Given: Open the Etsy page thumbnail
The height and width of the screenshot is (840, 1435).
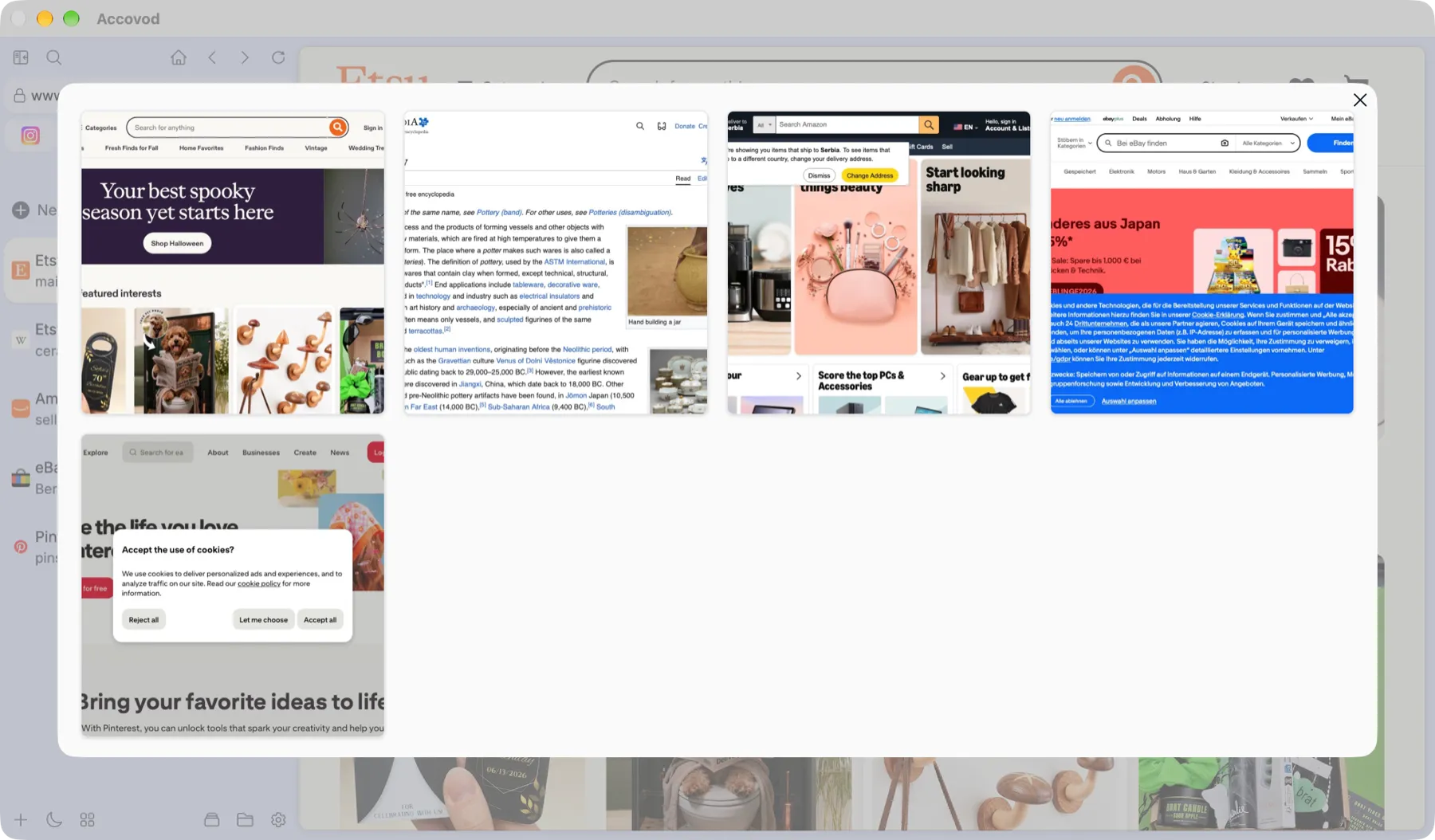Looking at the screenshot, I should click(233, 262).
